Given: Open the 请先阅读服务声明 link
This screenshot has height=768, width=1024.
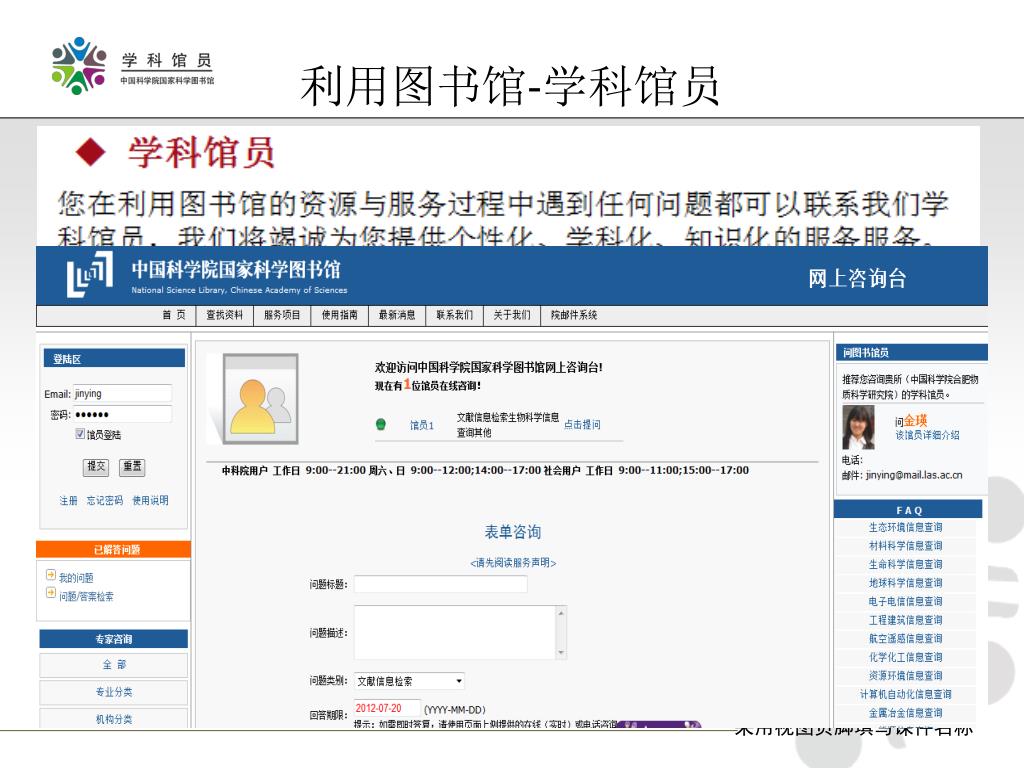Looking at the screenshot, I should point(513,562).
